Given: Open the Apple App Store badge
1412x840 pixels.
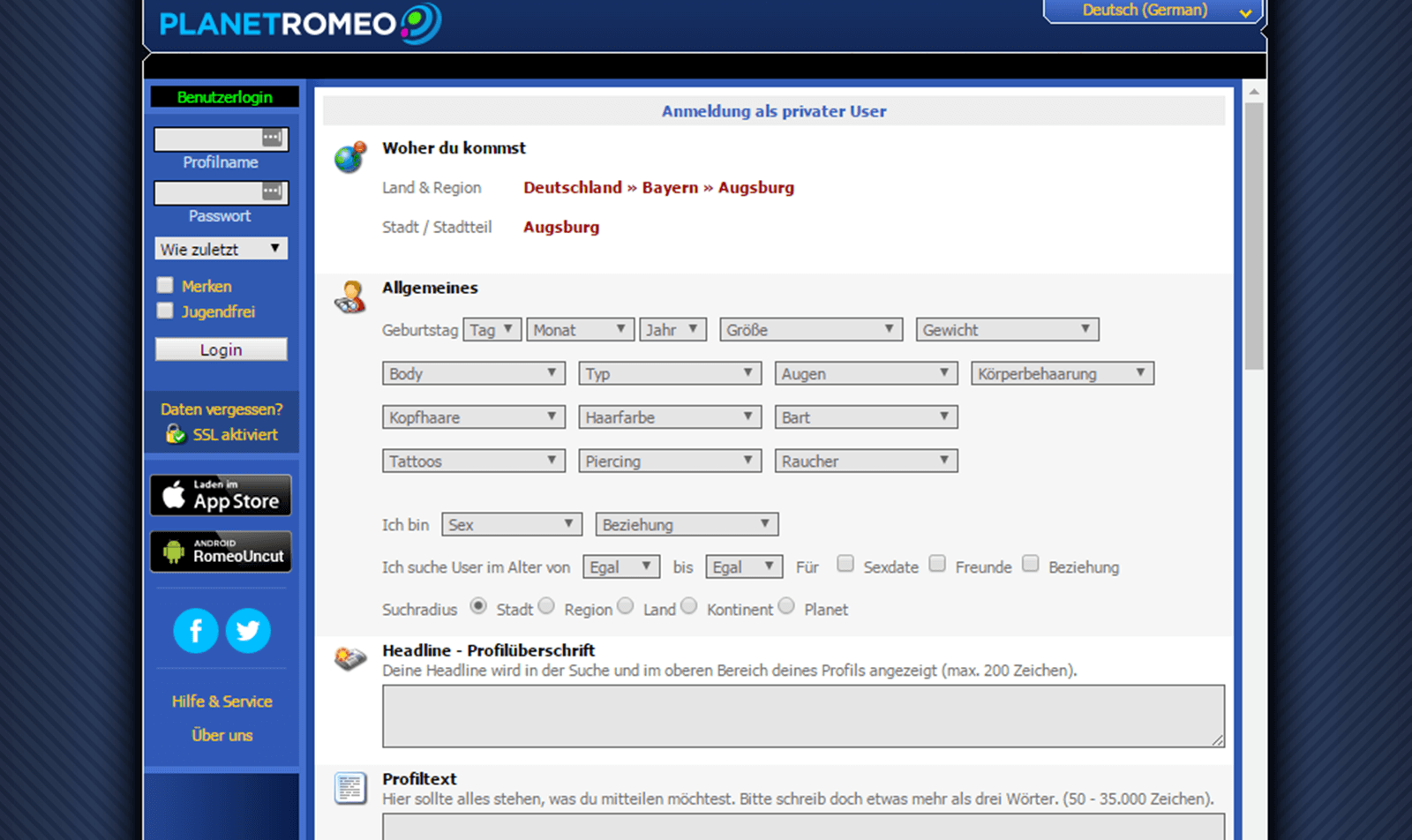Looking at the screenshot, I should coord(221,495).
